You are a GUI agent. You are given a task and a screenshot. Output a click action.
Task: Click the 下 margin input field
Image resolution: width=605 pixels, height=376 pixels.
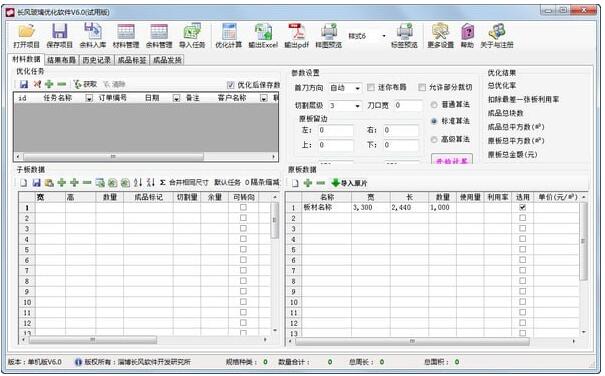tap(401, 145)
